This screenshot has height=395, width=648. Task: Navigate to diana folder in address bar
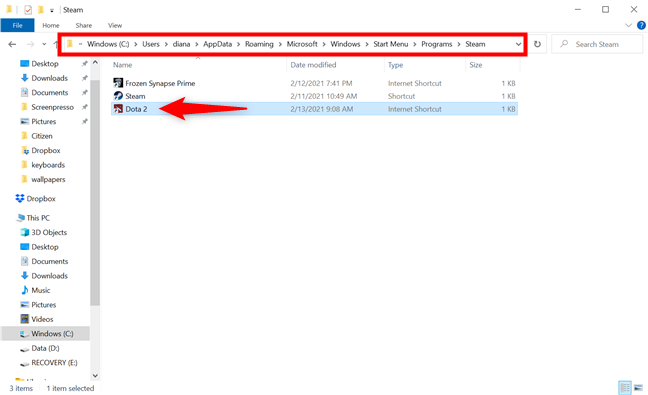coord(181,44)
